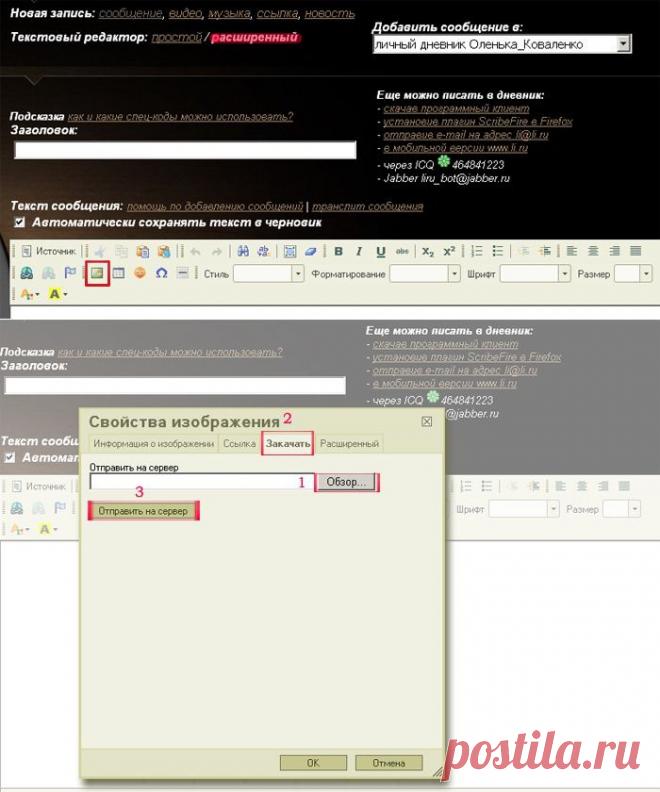This screenshot has height=792, width=660.
Task: Switch to the Закачать tab
Action: 288,443
